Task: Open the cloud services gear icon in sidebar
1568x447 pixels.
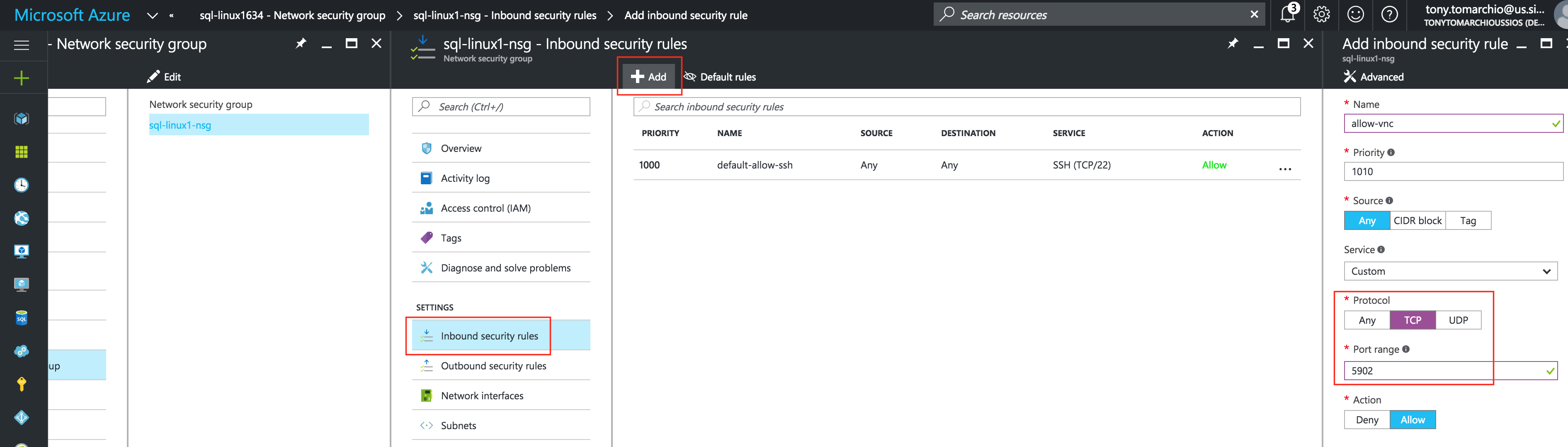Action: click(21, 352)
